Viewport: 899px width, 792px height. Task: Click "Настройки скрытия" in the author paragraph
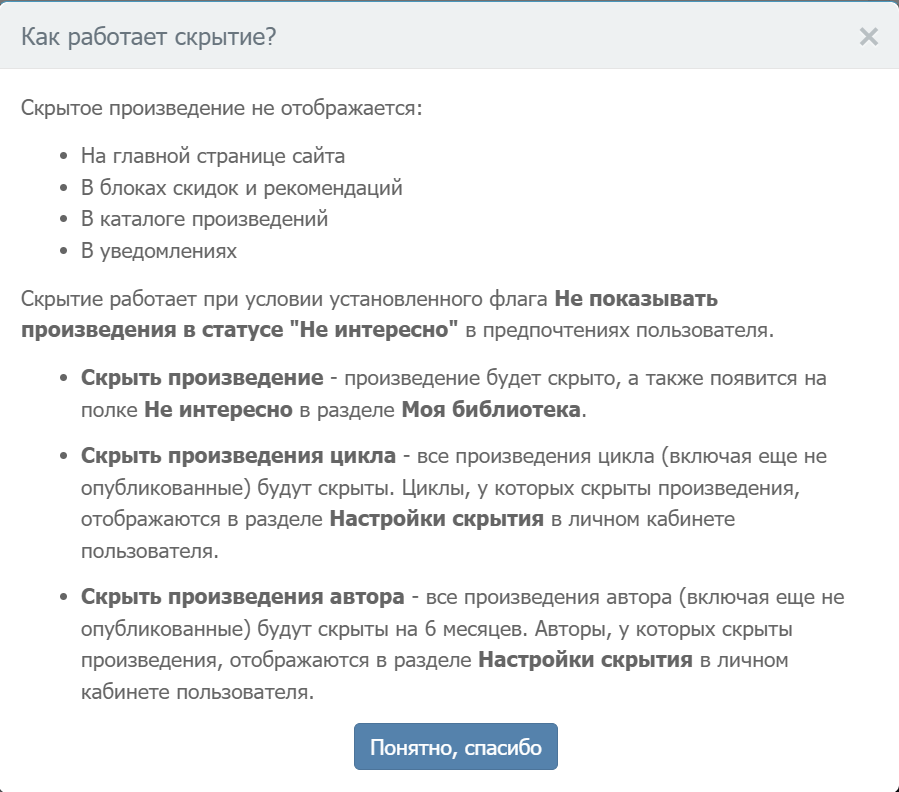click(585, 660)
